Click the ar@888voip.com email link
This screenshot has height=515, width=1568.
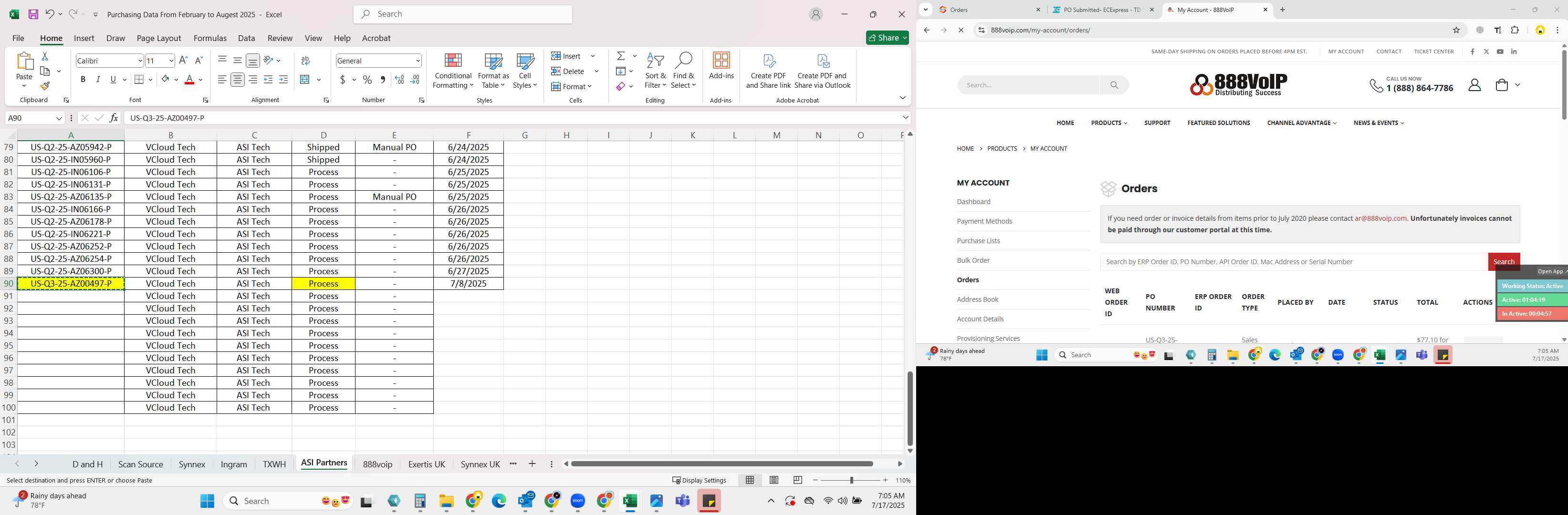(1380, 218)
